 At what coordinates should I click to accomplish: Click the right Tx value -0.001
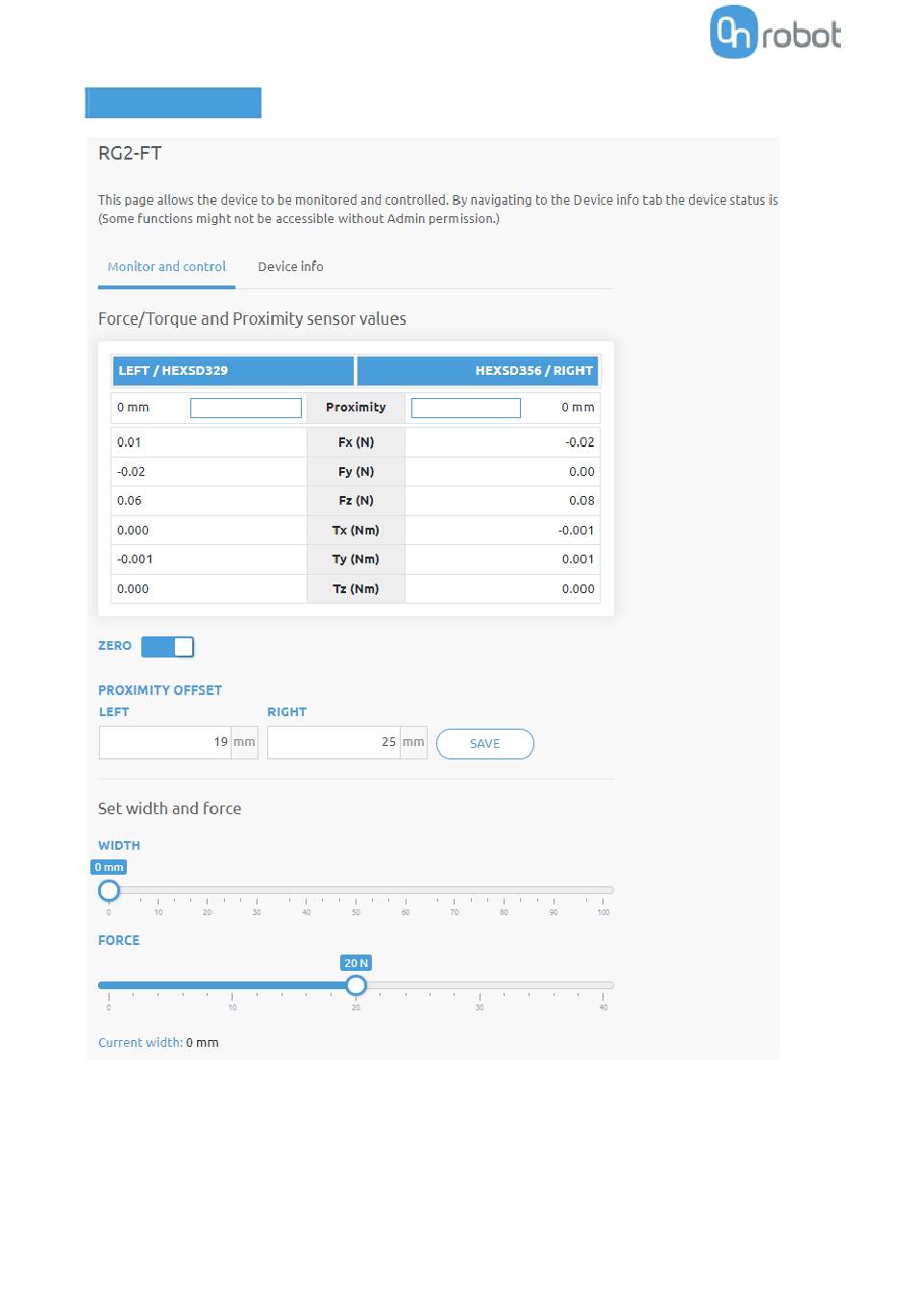tap(577, 531)
